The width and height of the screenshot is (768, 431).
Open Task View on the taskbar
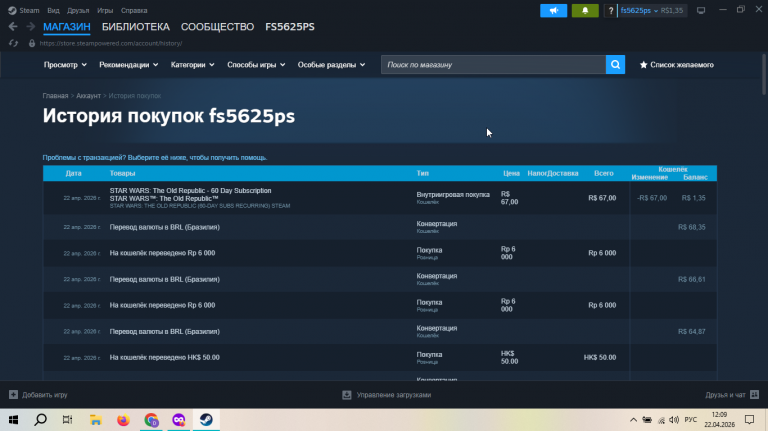pos(68,420)
